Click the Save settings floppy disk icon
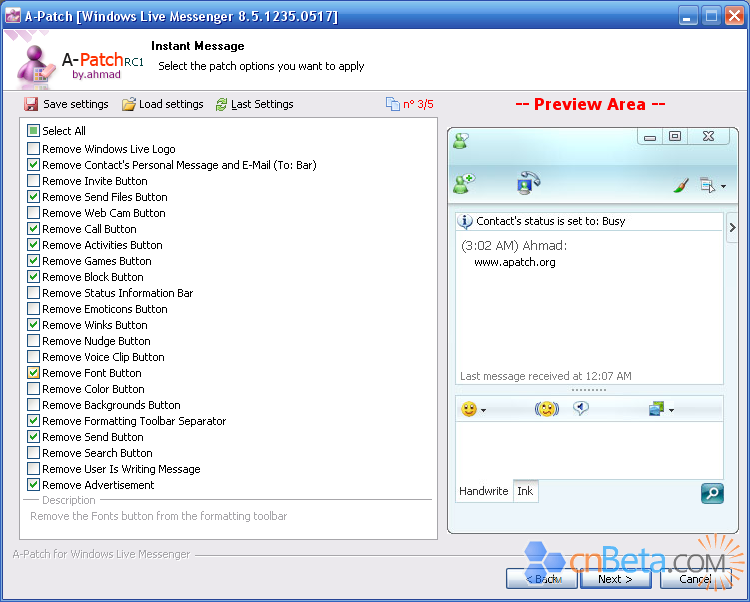This screenshot has height=602, width=750. click(x=31, y=104)
